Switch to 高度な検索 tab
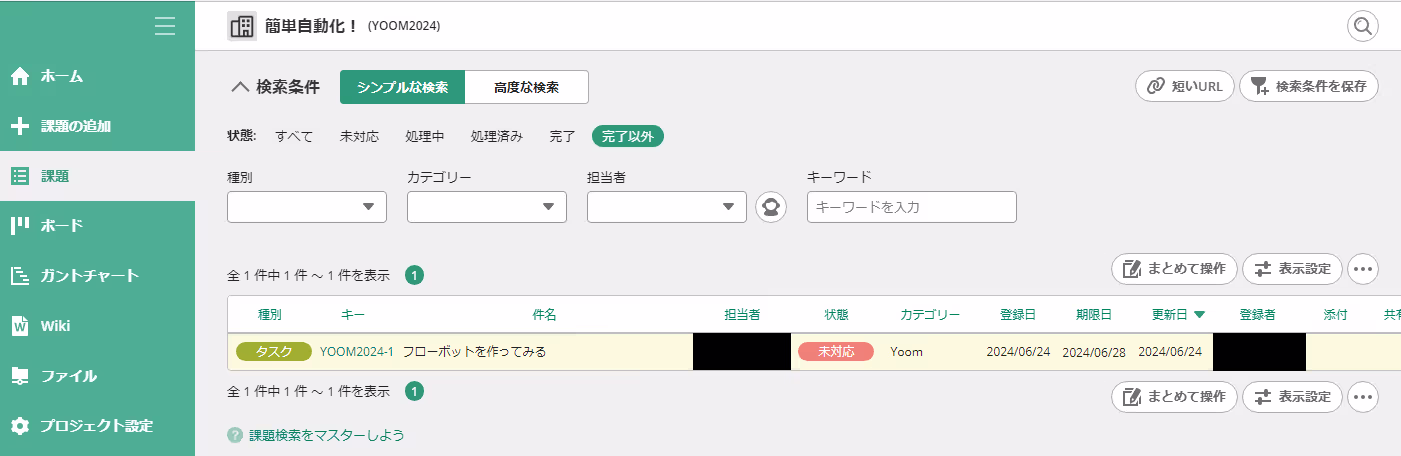1401x456 pixels. click(526, 87)
